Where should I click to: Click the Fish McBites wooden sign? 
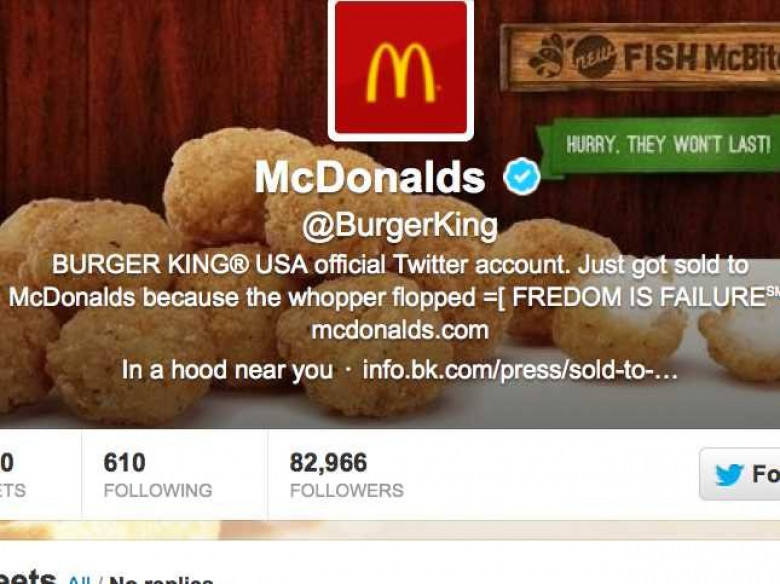pyautogui.click(x=640, y=57)
